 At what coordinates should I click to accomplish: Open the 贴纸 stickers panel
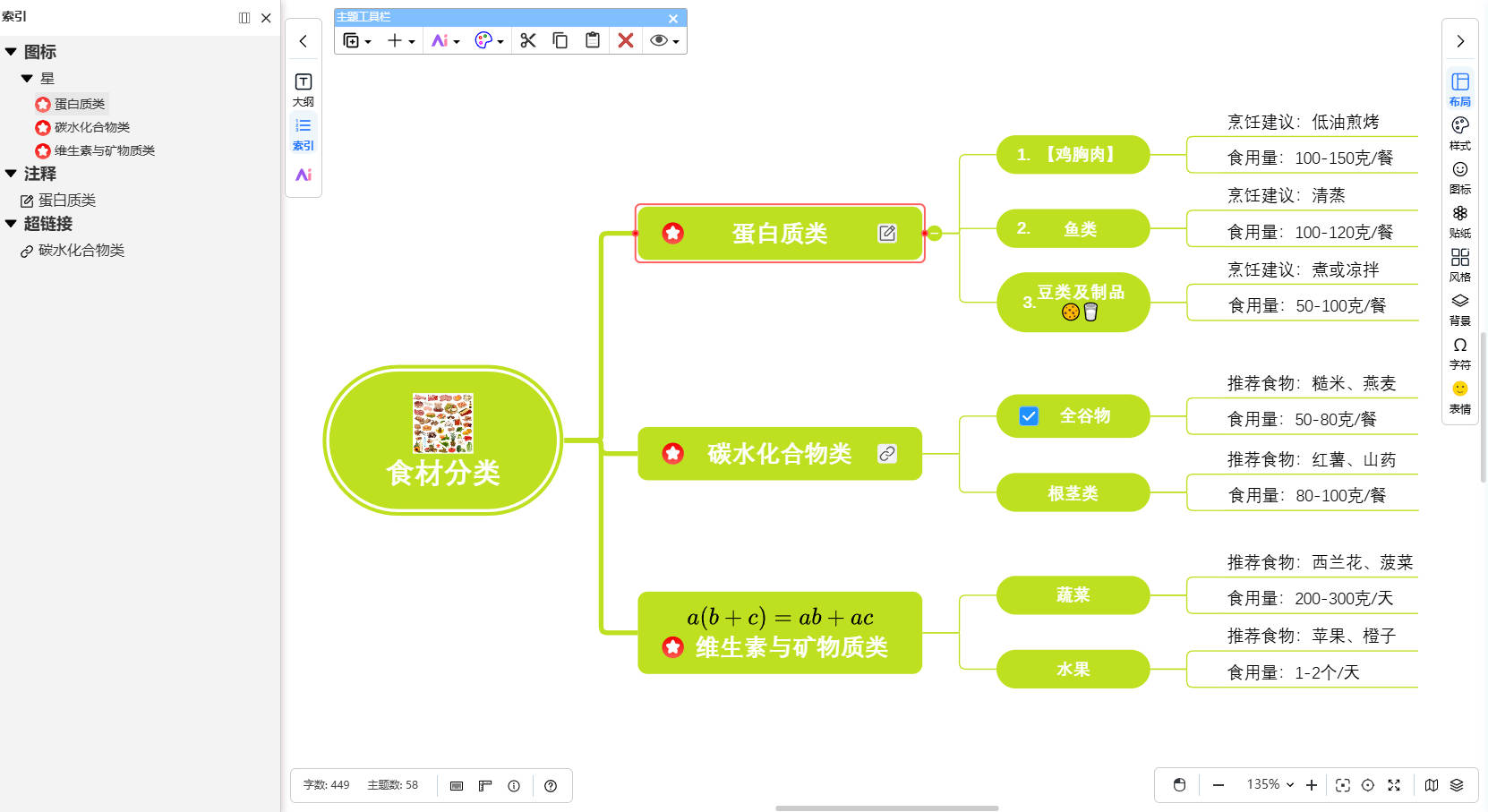1460,220
